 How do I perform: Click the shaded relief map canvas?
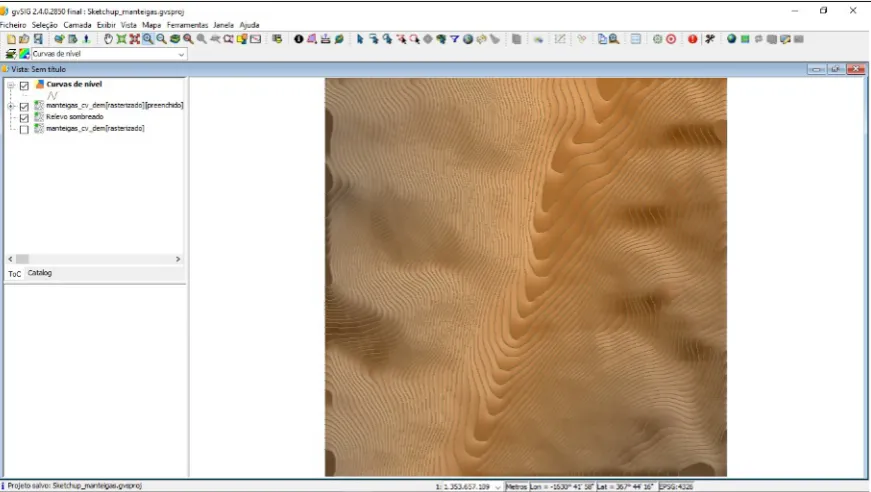[x=525, y=277]
